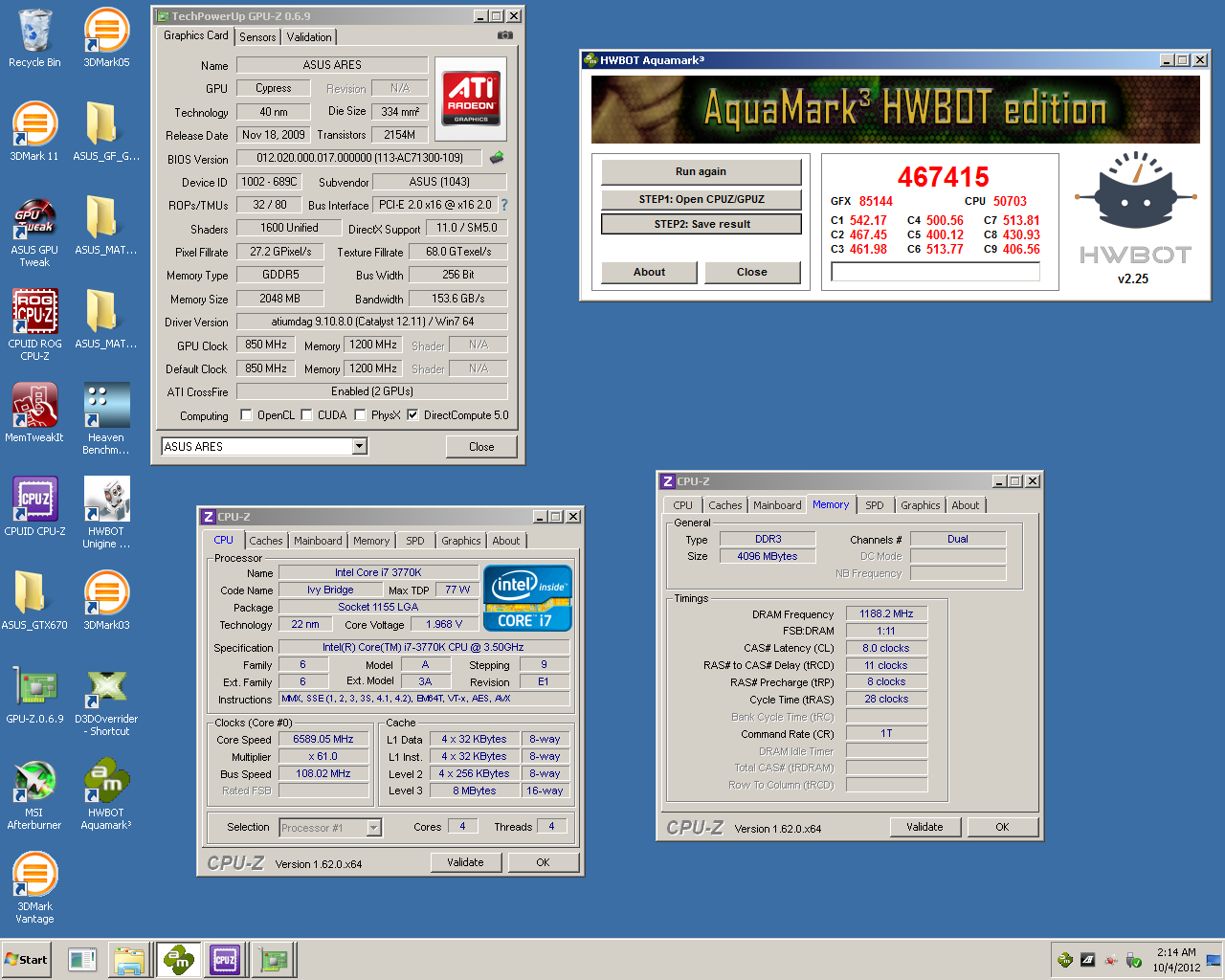This screenshot has height=980, width=1225.
Task: Open CPUID ROG CPU-Z desktop icon
Action: pos(34,325)
